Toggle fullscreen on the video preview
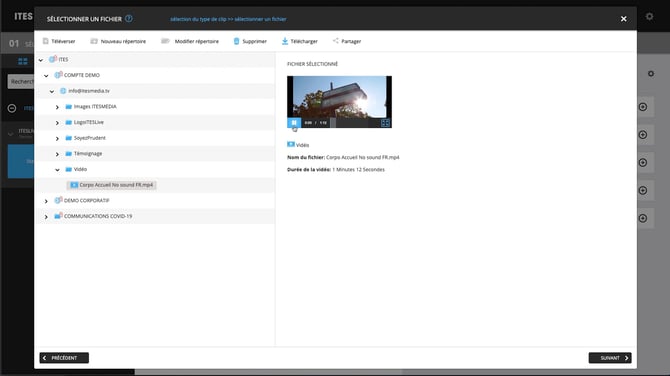670x376 pixels. pos(385,123)
